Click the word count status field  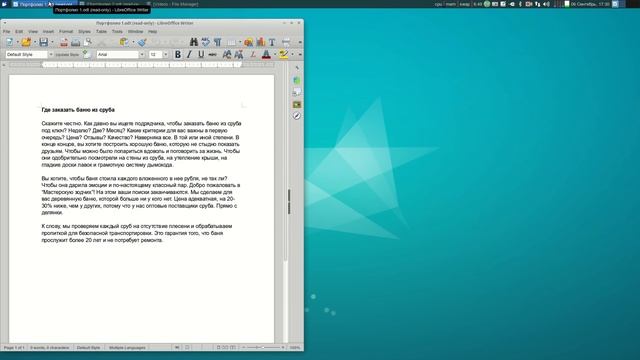tap(49, 348)
